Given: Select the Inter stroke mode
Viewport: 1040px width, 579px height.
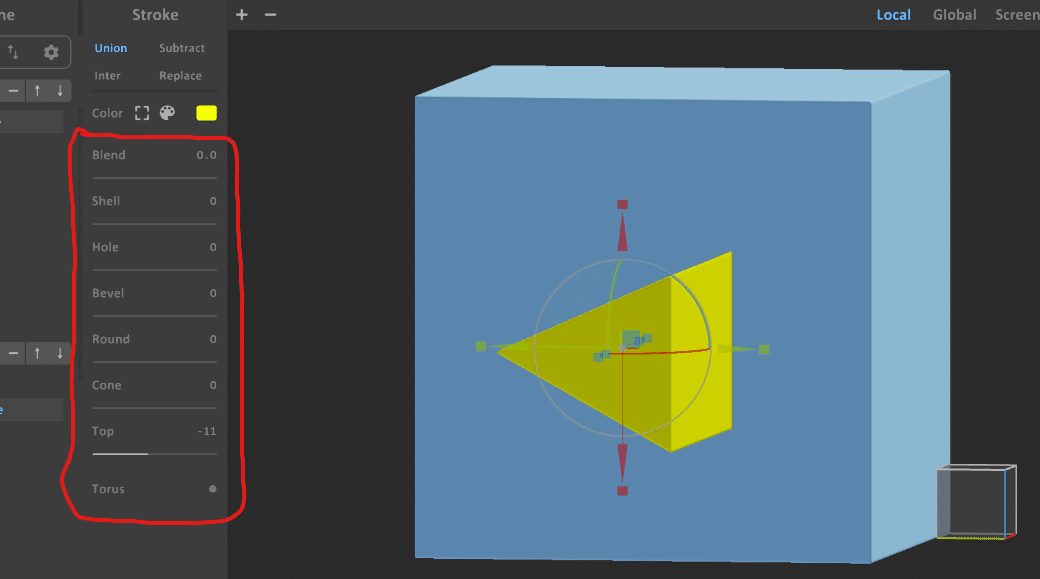Looking at the screenshot, I should (x=107, y=76).
